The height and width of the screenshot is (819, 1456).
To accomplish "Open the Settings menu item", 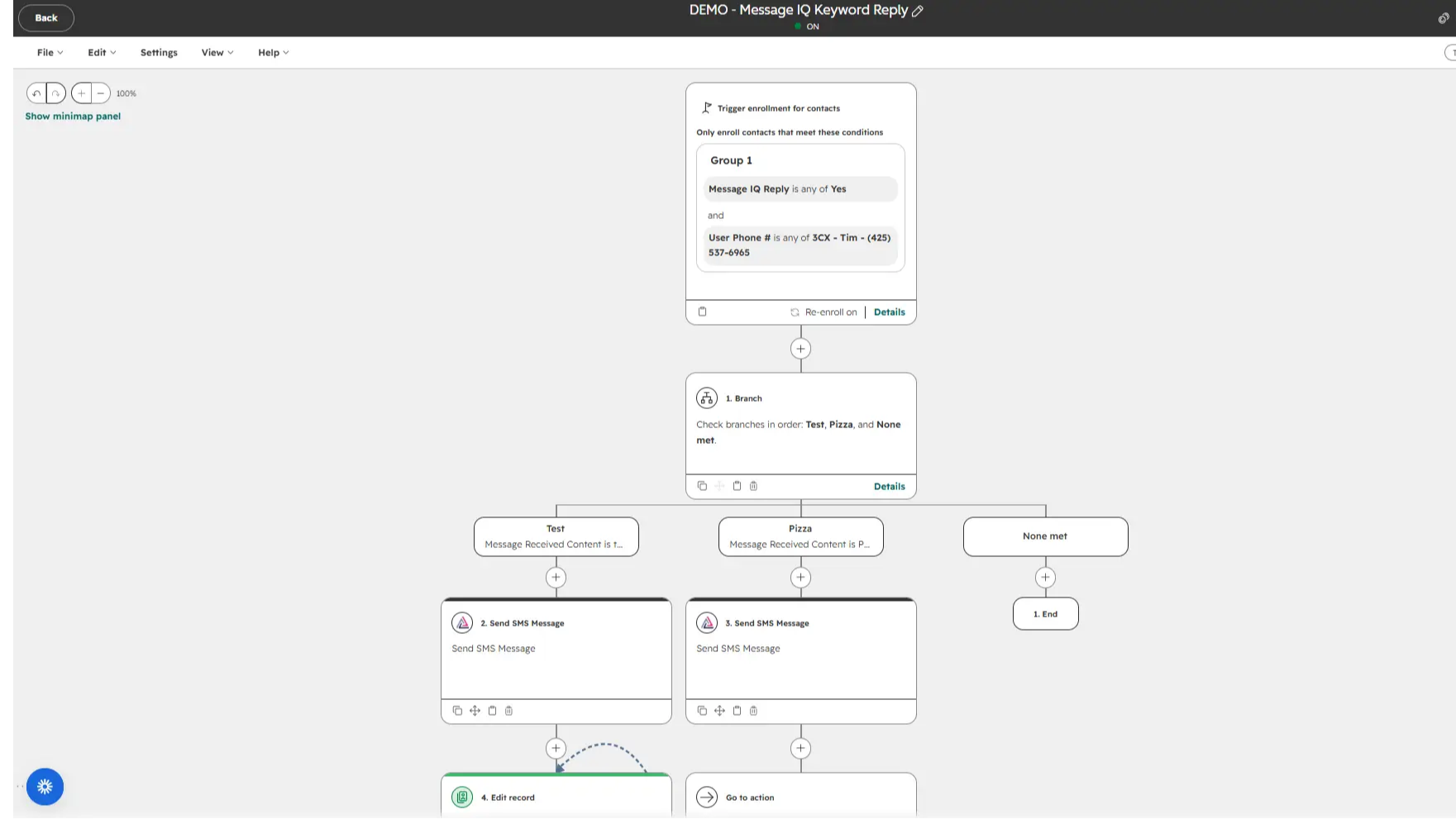I will point(159,52).
